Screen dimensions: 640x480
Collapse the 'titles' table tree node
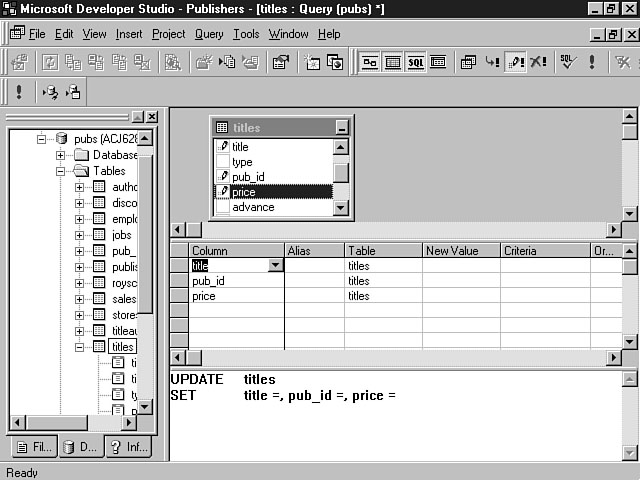(80, 347)
